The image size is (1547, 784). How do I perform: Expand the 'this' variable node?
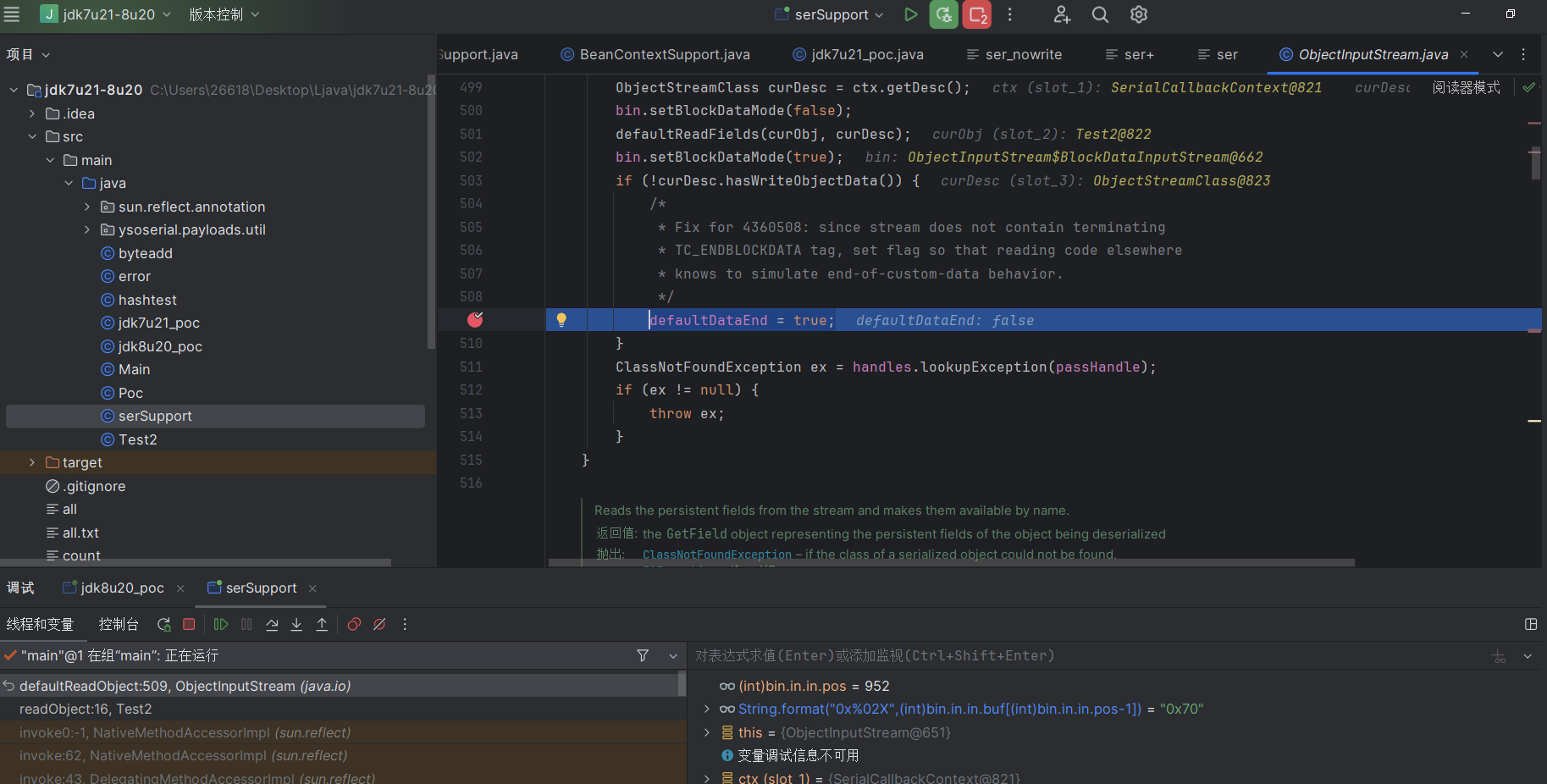(707, 732)
